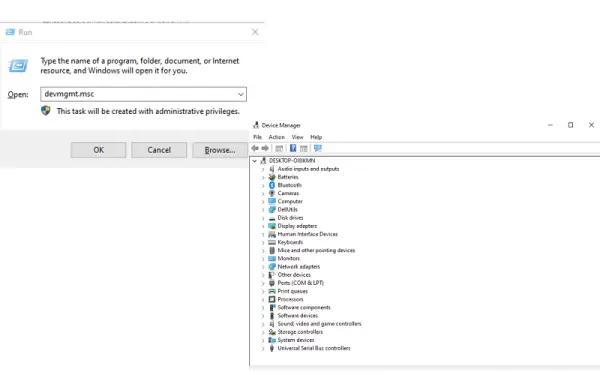Click the Back arrow in Device Manager toolbar
The width and height of the screenshot is (600, 375).
point(255,148)
